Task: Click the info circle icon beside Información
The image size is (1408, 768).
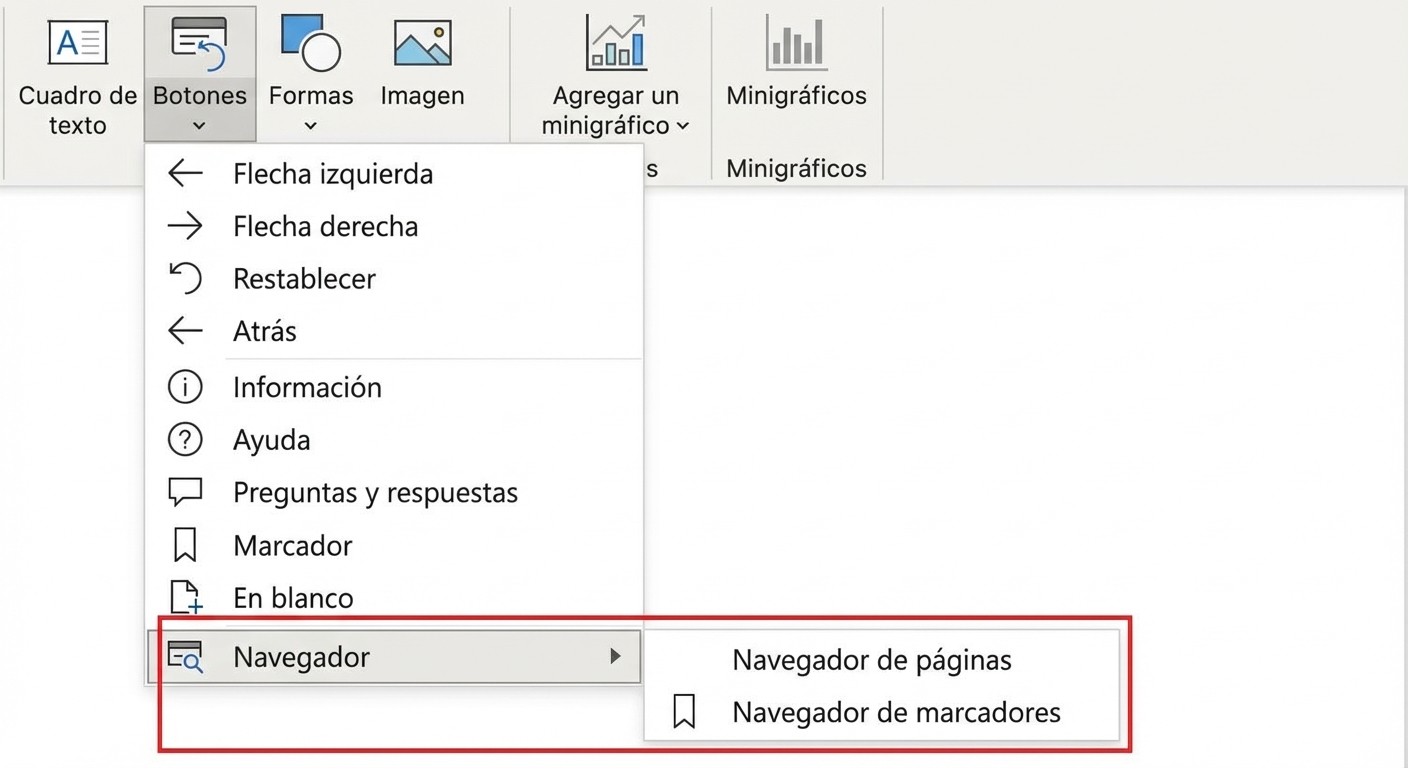Action: point(185,387)
